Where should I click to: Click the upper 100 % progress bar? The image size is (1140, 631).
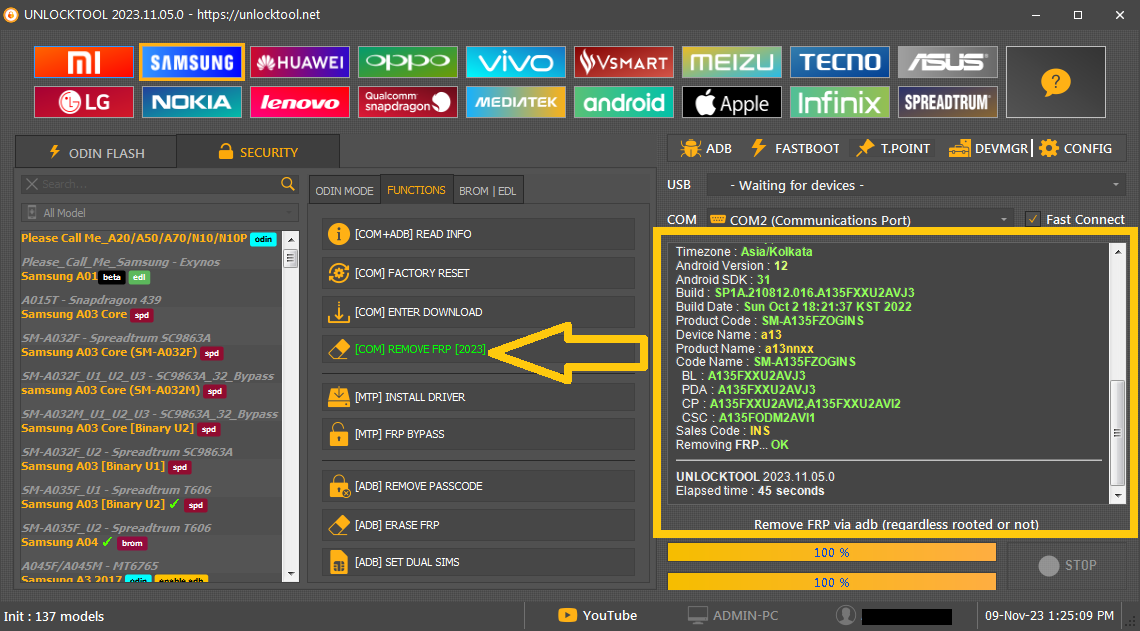click(x=832, y=552)
